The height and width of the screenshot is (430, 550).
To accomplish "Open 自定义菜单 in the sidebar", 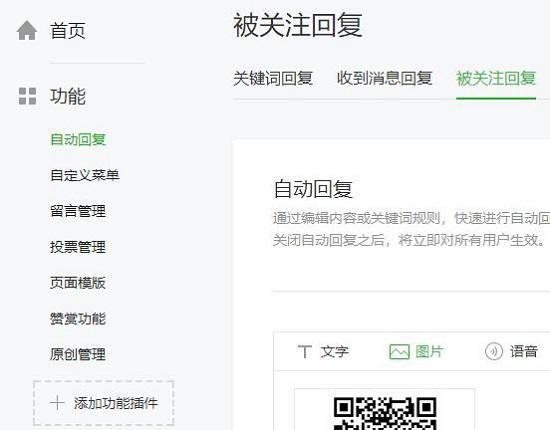I will coord(85,175).
